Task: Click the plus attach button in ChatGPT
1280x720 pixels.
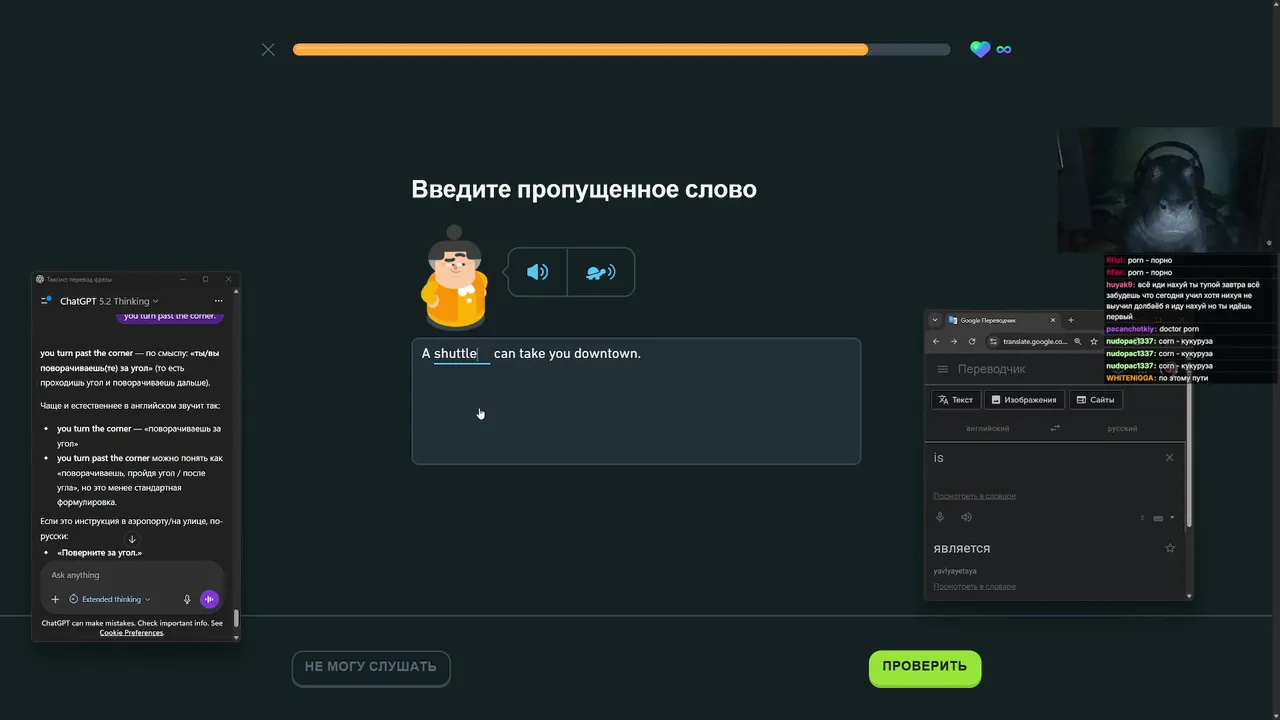Action: pos(55,599)
